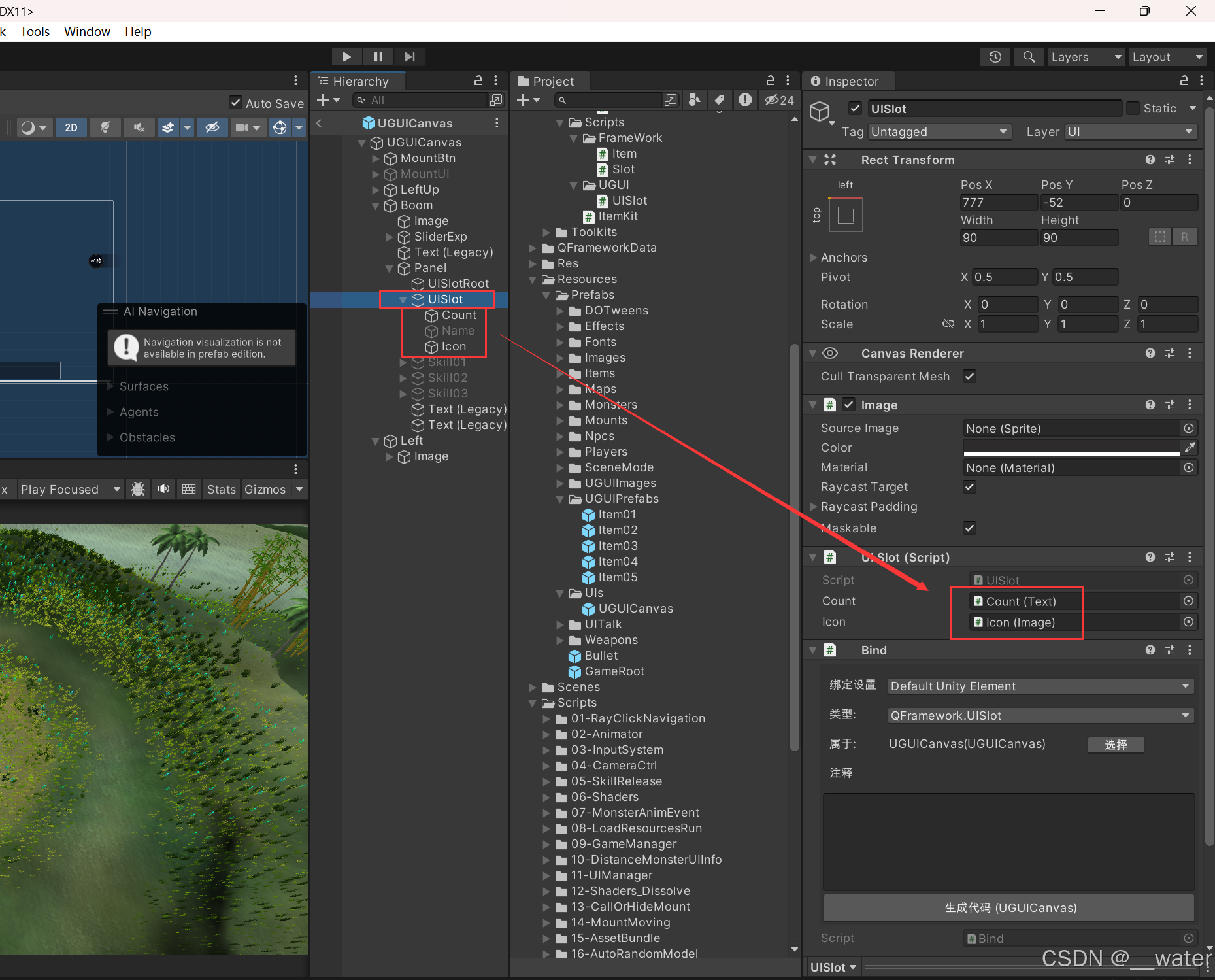Toggle scene audio mute icon

[x=139, y=127]
